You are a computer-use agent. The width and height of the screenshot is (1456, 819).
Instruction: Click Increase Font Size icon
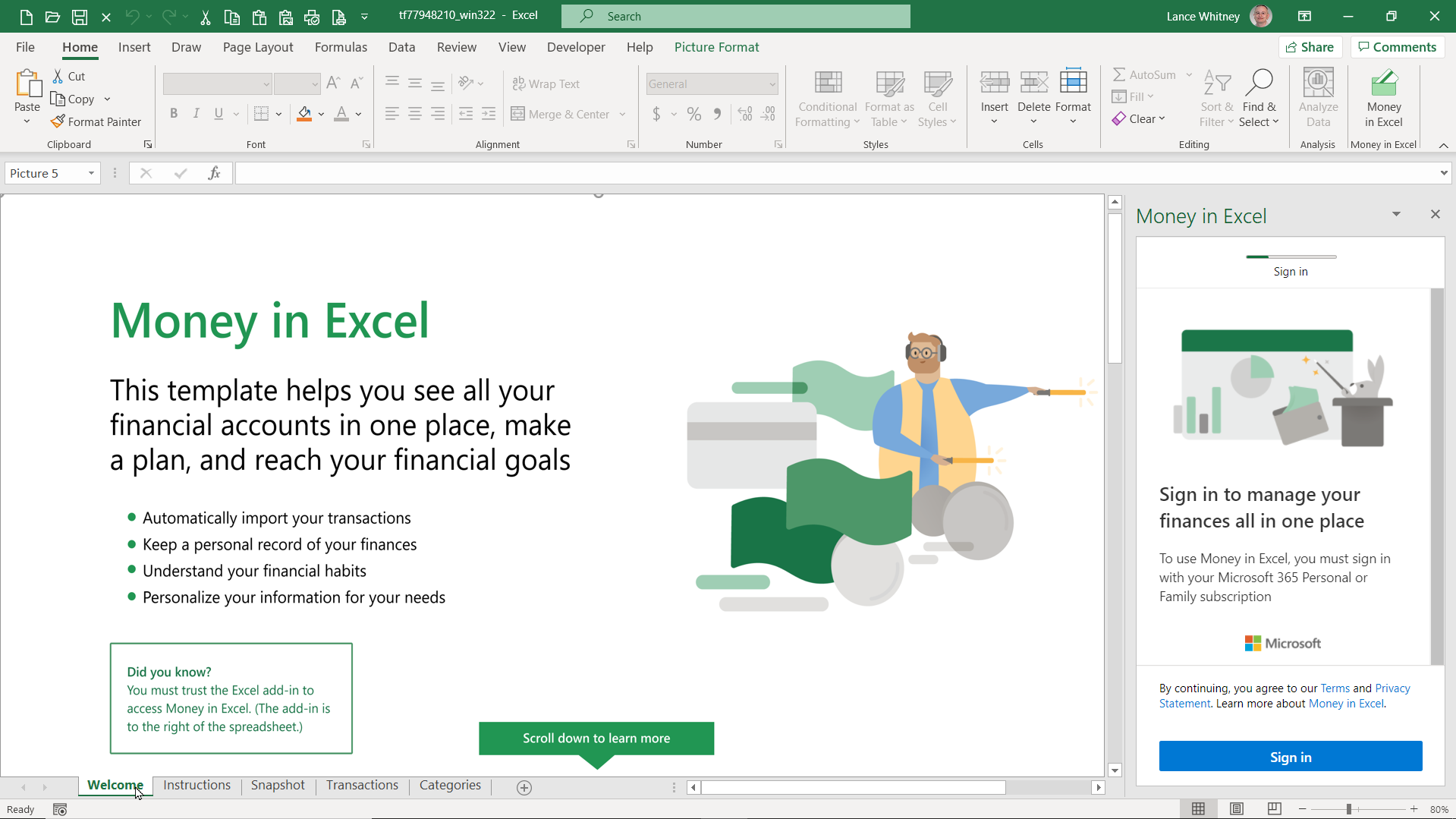click(x=333, y=83)
